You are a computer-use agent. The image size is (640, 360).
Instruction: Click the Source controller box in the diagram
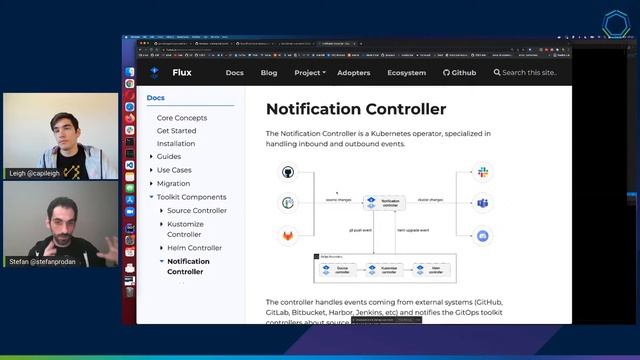tap(338, 270)
